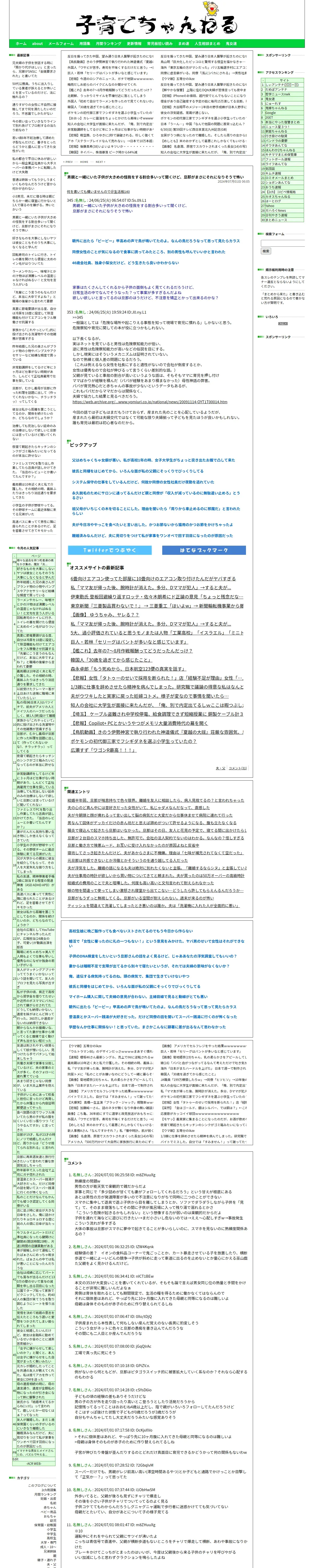Image resolution: width=314 pixels, height=1568 pixels.
Task: Go to 月間ランキング from the nav bar
Action: (x=109, y=44)
